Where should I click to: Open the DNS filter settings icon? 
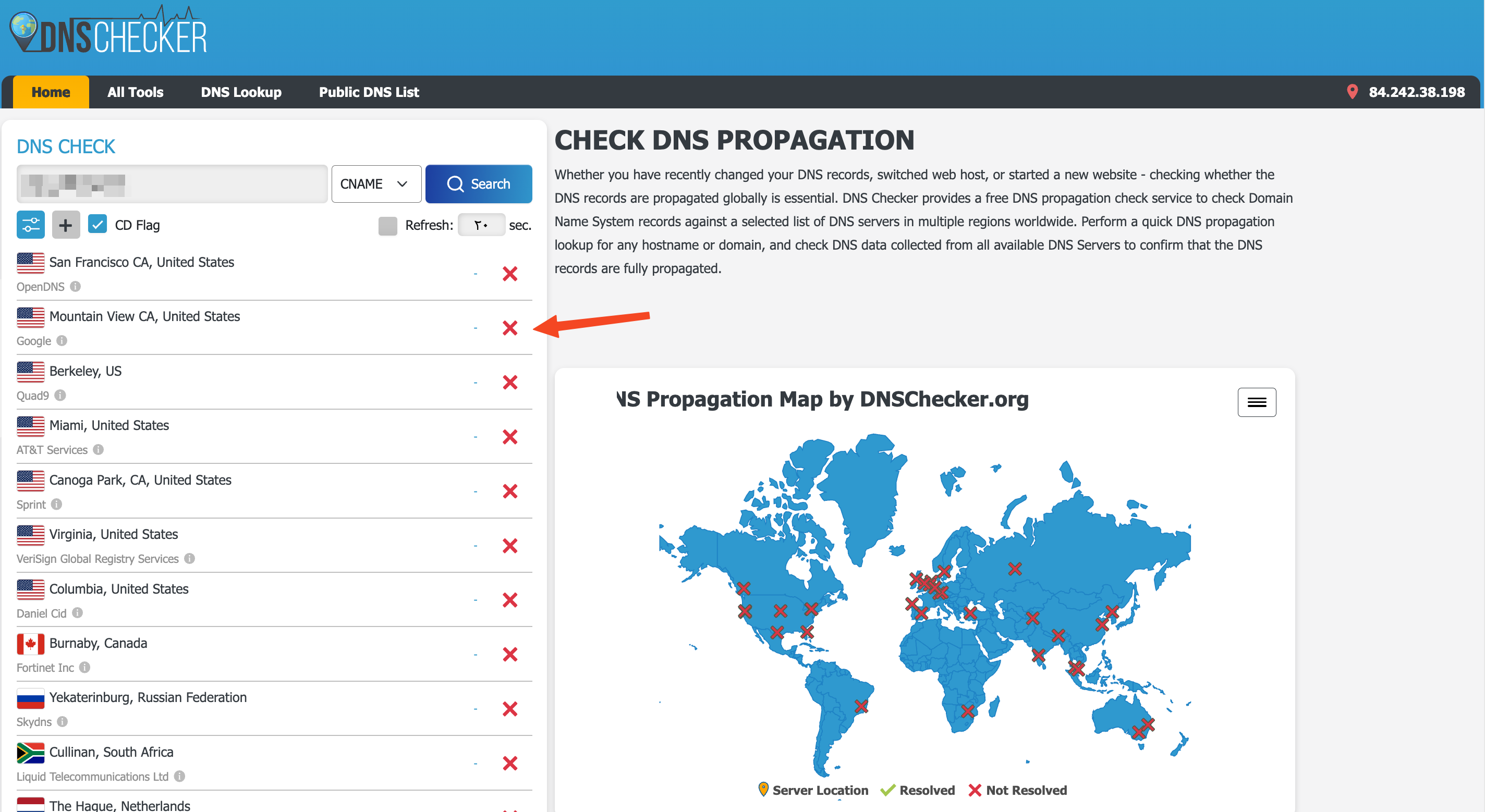(x=31, y=225)
